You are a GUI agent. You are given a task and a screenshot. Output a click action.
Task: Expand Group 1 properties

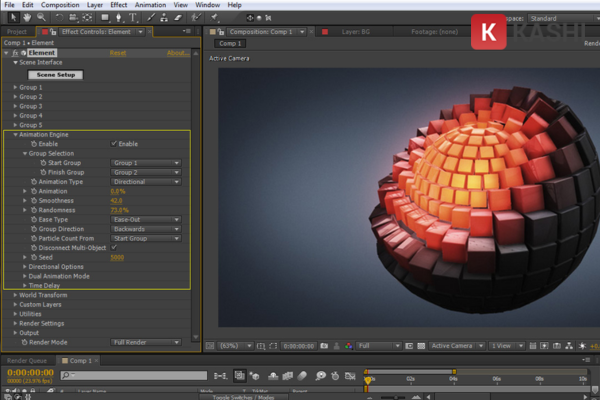[x=15, y=87]
